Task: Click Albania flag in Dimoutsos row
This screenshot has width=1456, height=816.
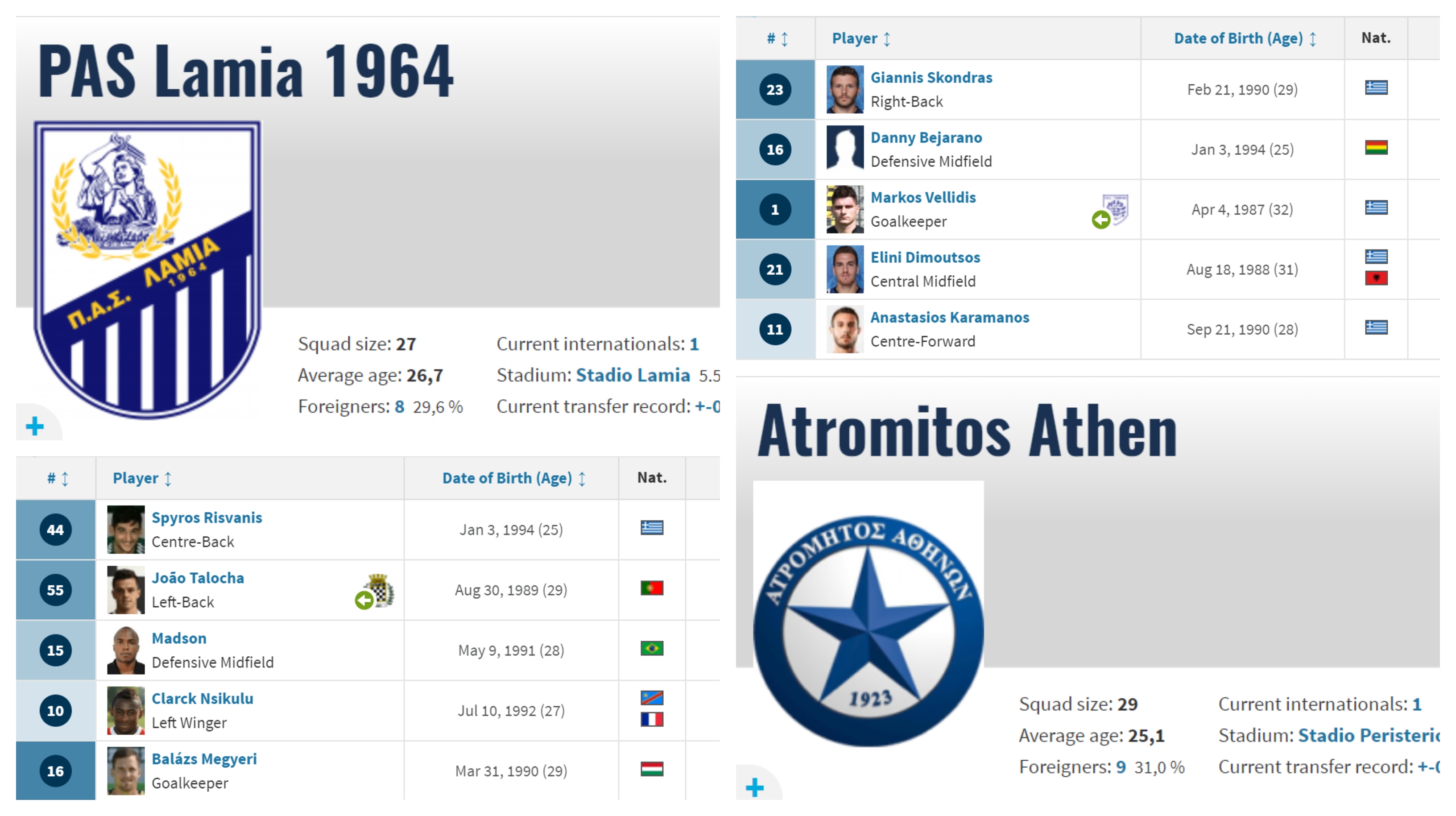Action: (1376, 278)
